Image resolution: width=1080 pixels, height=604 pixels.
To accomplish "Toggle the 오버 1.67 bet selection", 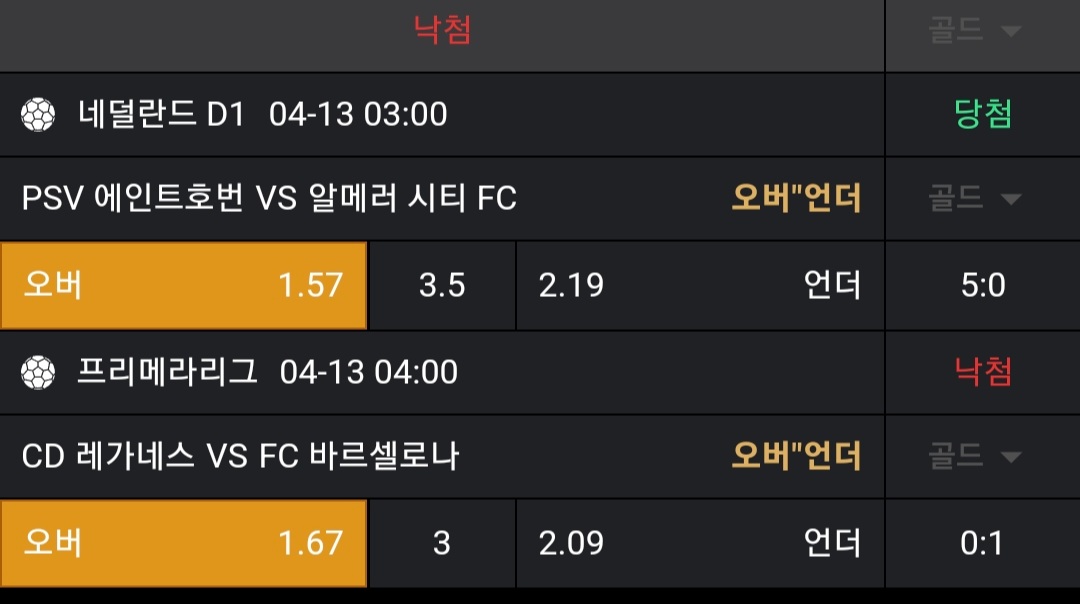I will coord(184,544).
